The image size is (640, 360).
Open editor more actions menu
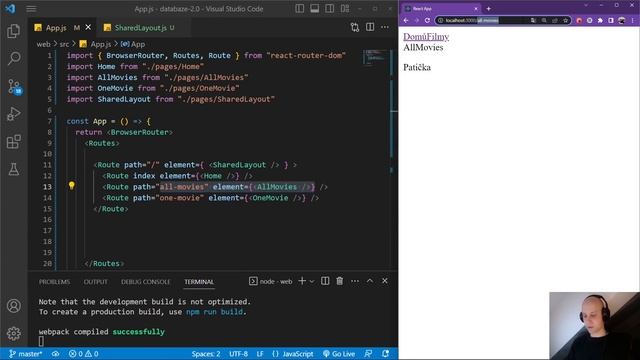[x=385, y=27]
